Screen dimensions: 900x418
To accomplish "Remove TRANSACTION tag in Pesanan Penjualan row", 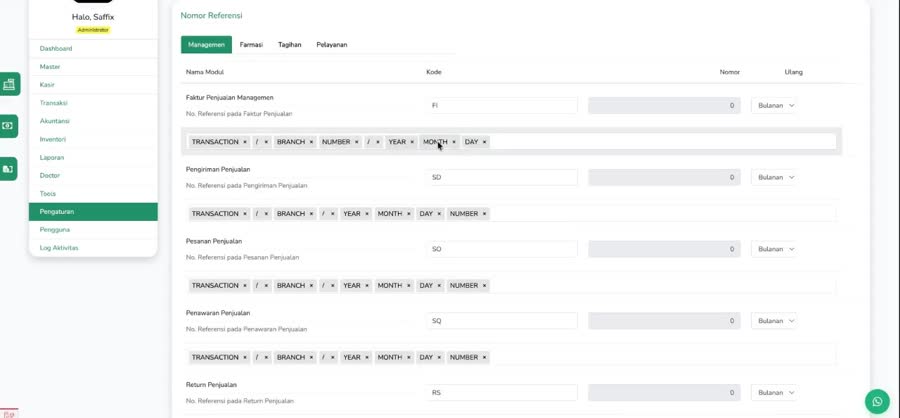I will coord(245,285).
